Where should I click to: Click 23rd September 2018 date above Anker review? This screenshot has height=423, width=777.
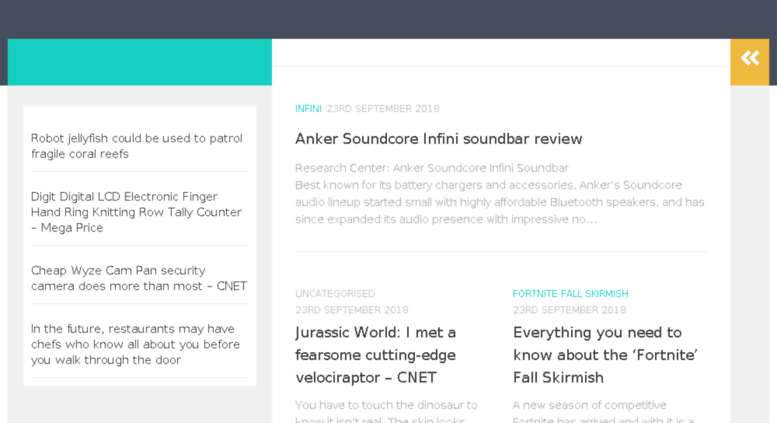click(x=383, y=108)
